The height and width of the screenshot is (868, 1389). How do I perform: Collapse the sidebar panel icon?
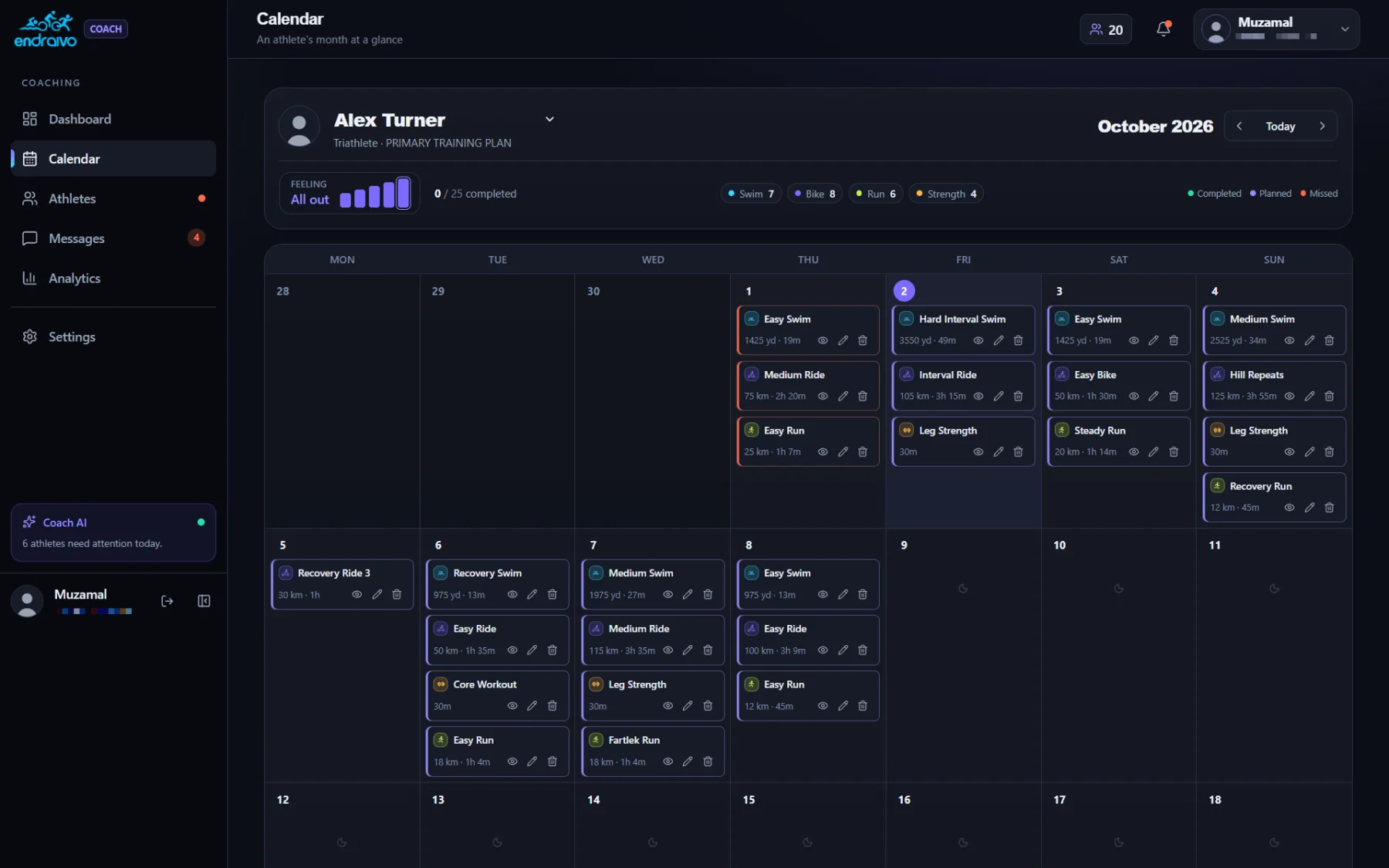click(204, 601)
